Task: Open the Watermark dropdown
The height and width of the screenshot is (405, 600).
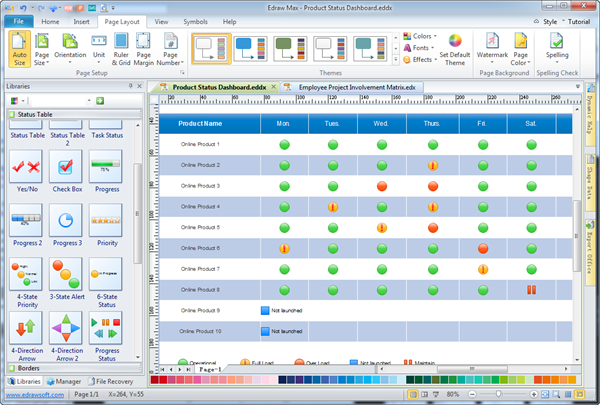Action: pos(491,50)
